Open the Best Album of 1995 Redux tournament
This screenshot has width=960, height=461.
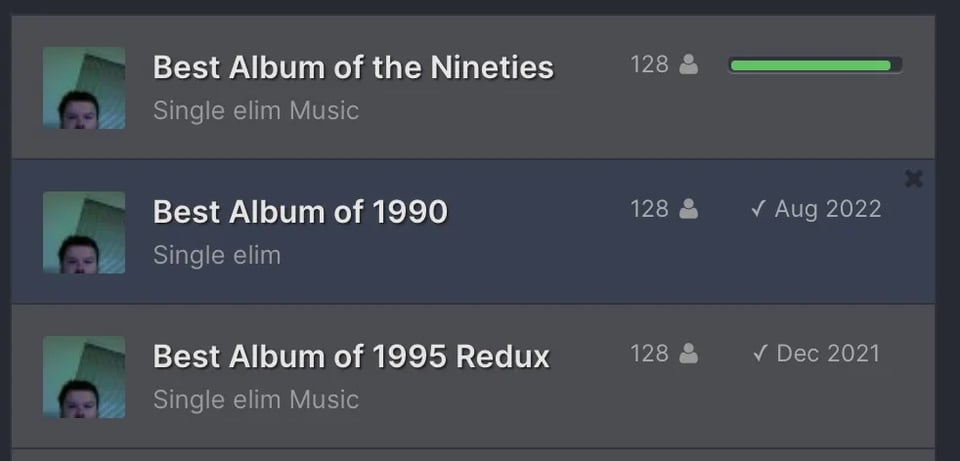(x=351, y=357)
